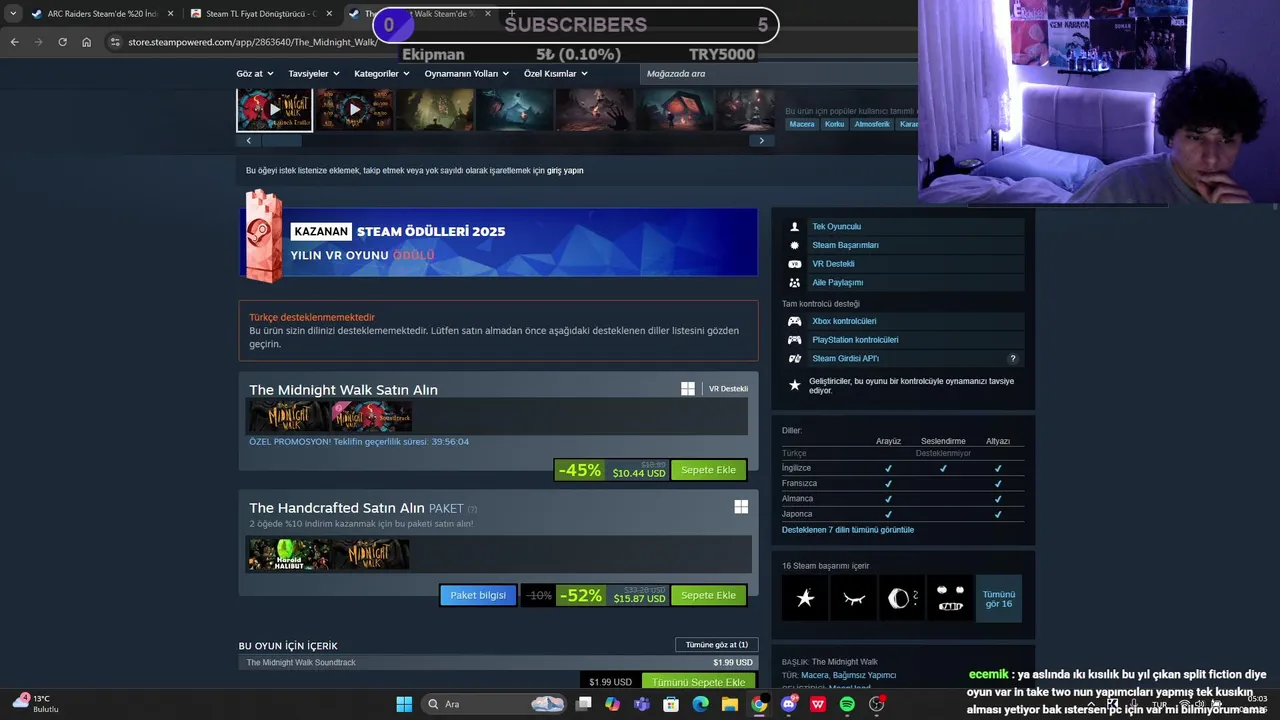Viewport: 1280px width, 720px height.
Task: Open the Korku tag
Action: tap(834, 124)
